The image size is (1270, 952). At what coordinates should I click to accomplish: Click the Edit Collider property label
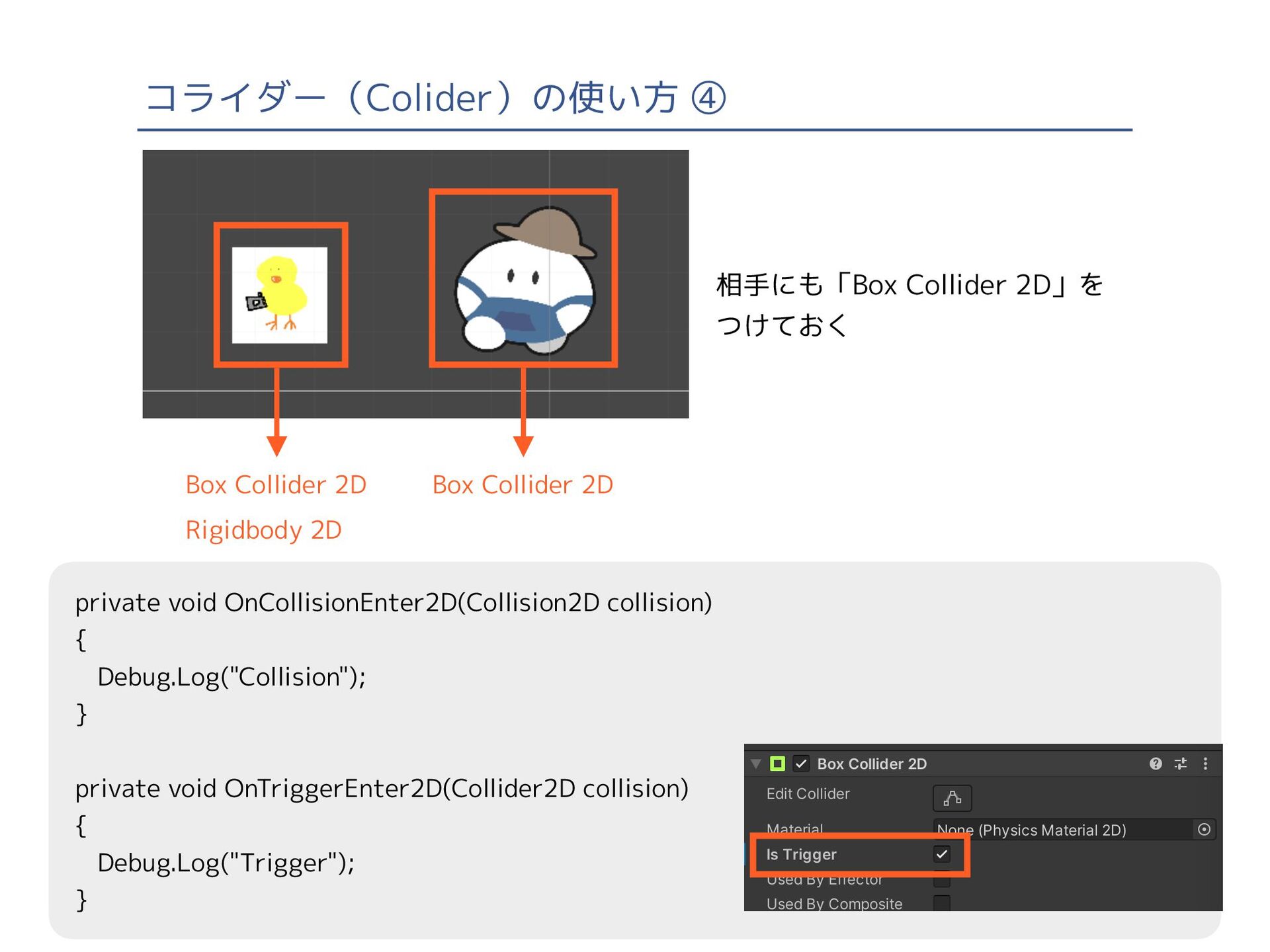point(808,793)
